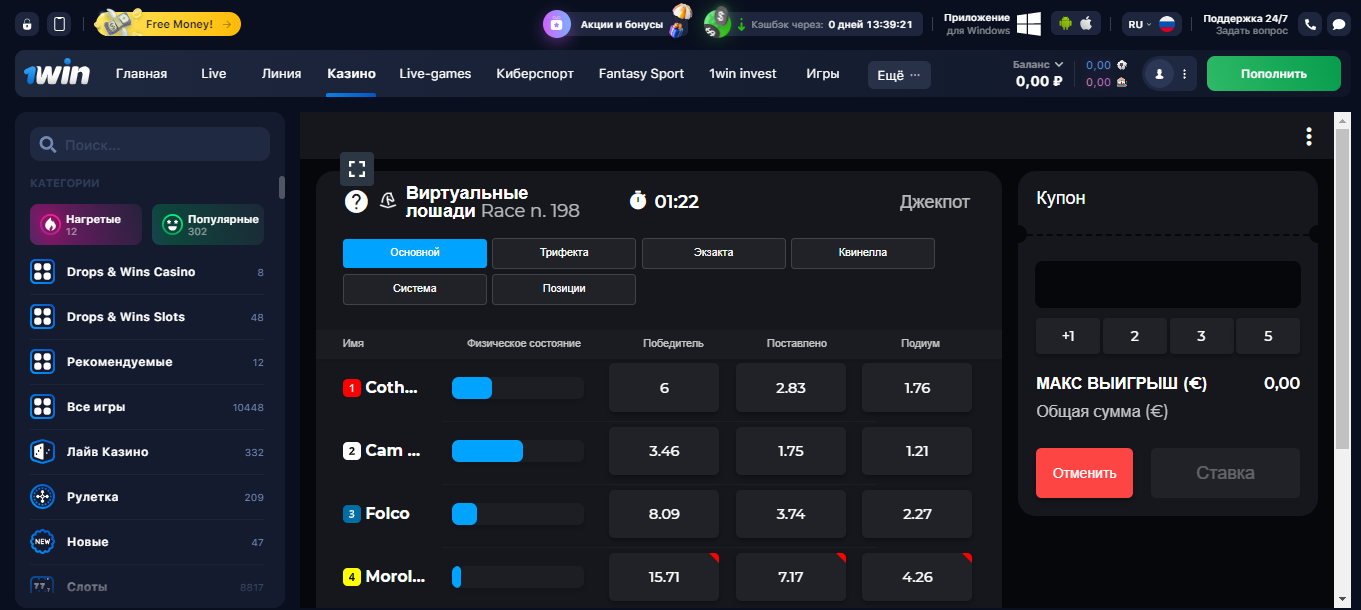Viewport: 1361px width, 610px height.
Task: Open Fantasy Sport section
Action: tap(641, 73)
